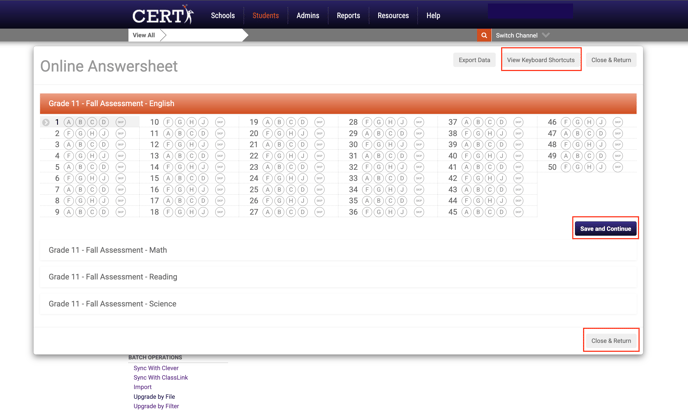Select answer A for question 1

coord(69,123)
